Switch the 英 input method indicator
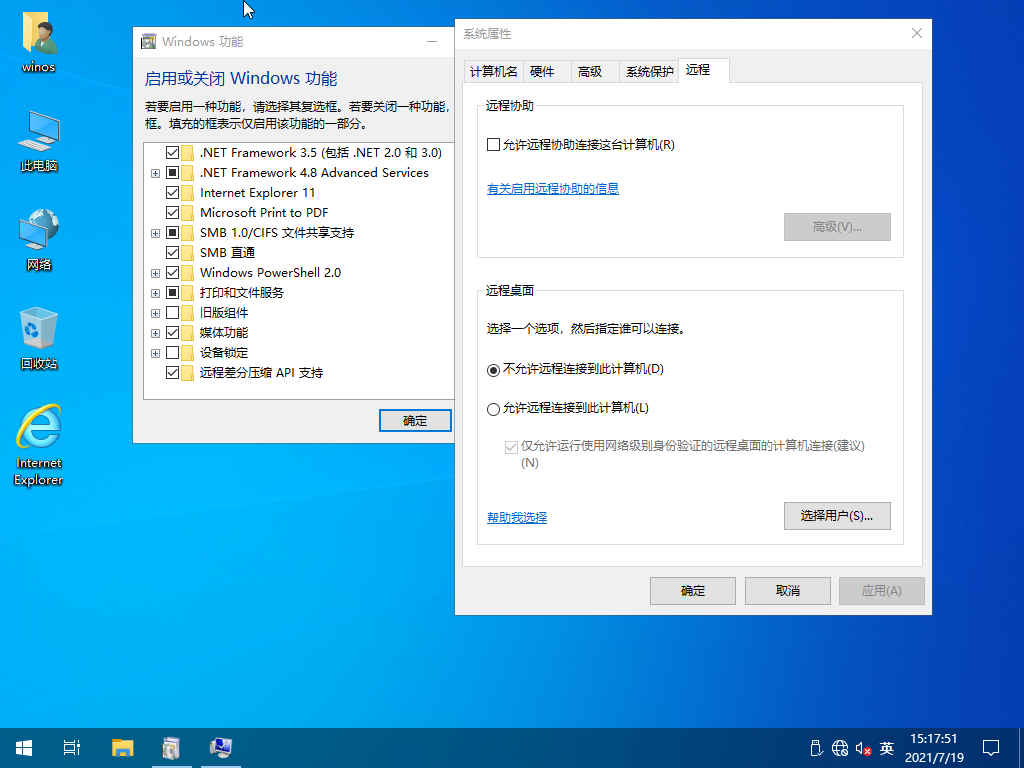Screen dimensions: 1024x768 pyautogui.click(x=886, y=748)
